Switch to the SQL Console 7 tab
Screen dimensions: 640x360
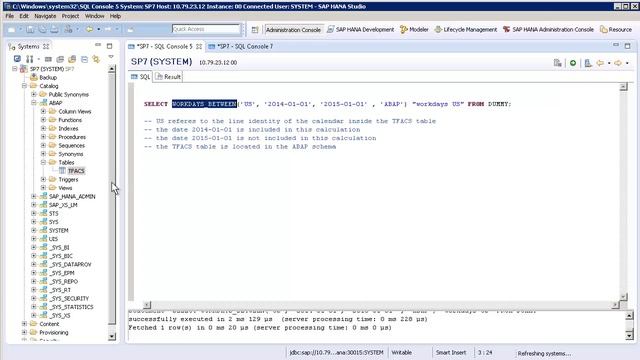[241, 47]
